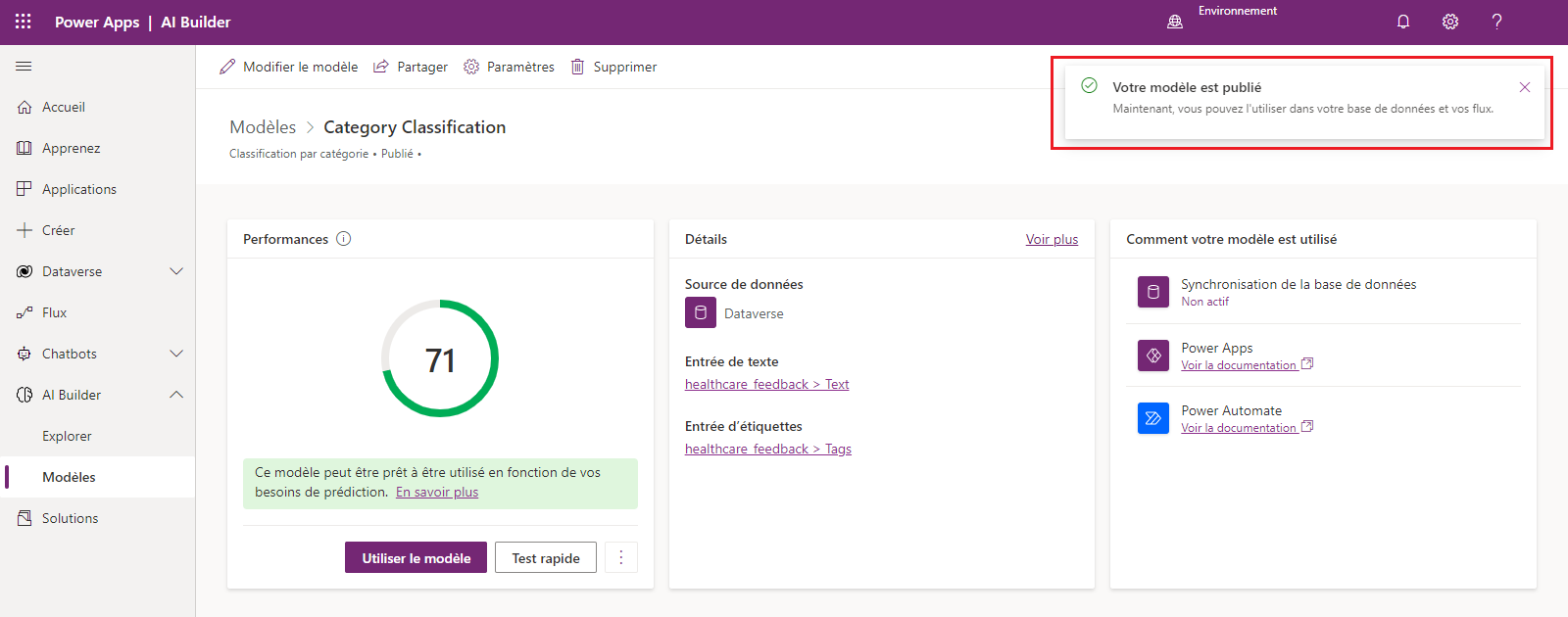This screenshot has height=617, width=1568.
Task: Click the Apprenez book icon
Action: coord(24,148)
